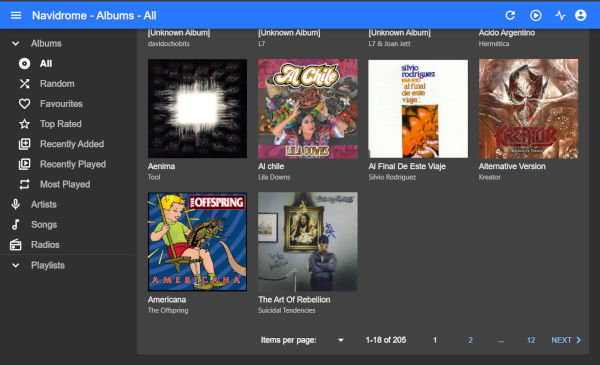The height and width of the screenshot is (365, 600).
Task: Click the Al chile title text
Action: tap(271, 166)
